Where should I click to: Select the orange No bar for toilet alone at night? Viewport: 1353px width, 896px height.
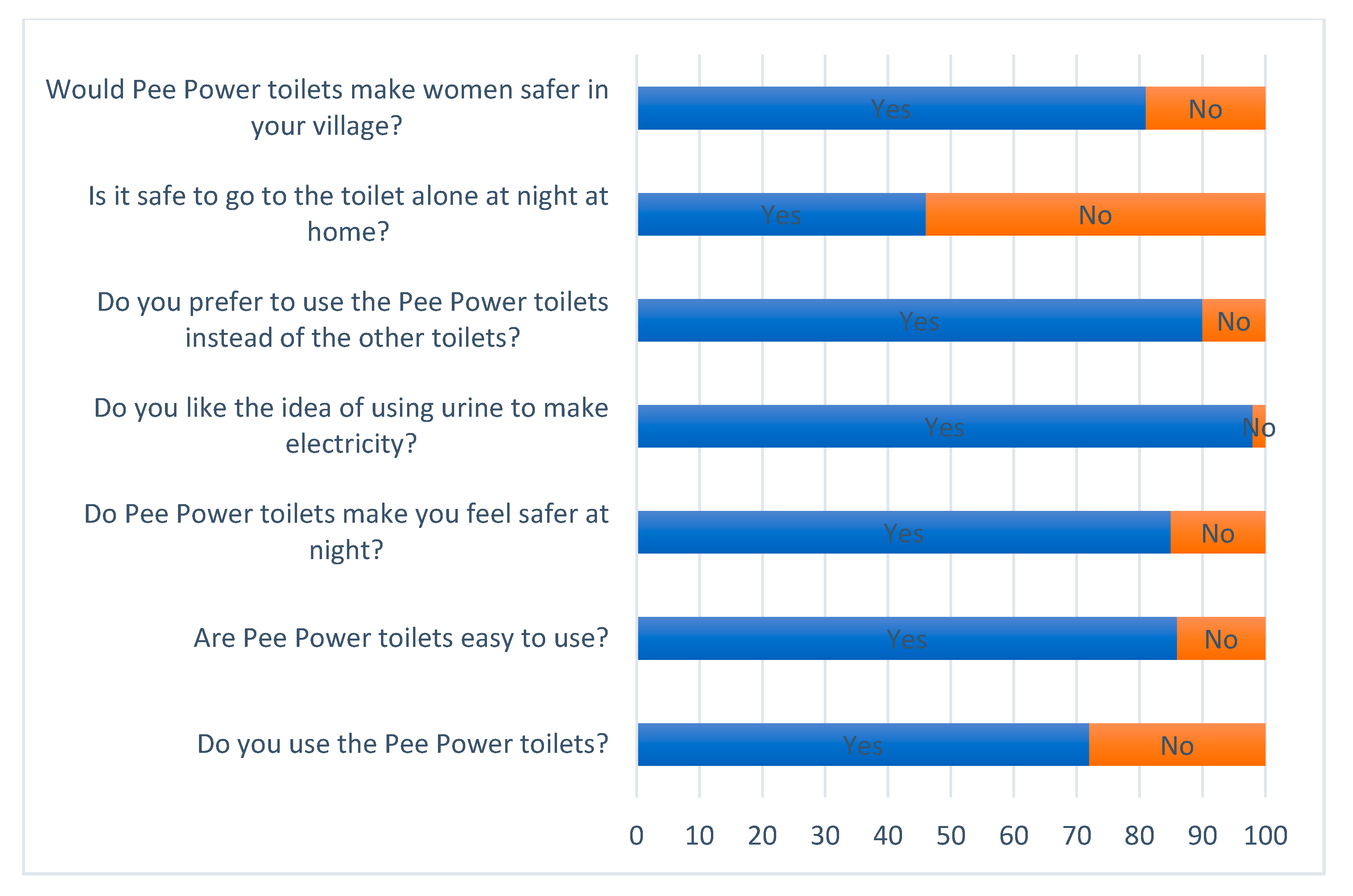[1096, 214]
